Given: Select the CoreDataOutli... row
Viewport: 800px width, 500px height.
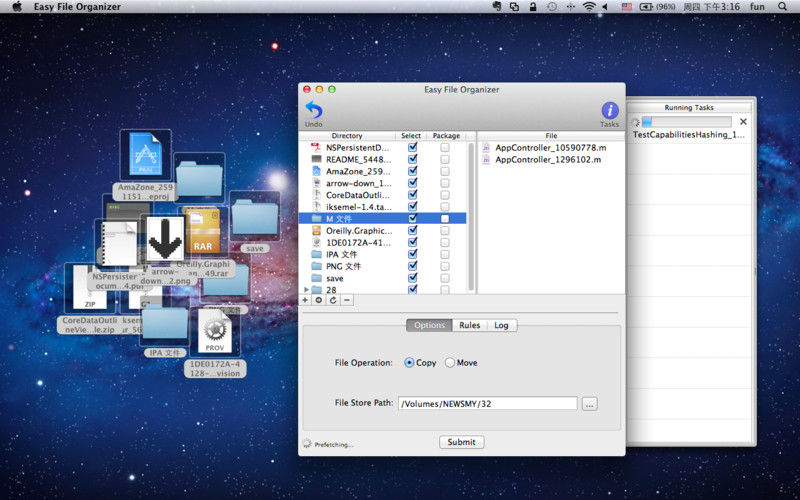Looking at the screenshot, I should [382, 195].
